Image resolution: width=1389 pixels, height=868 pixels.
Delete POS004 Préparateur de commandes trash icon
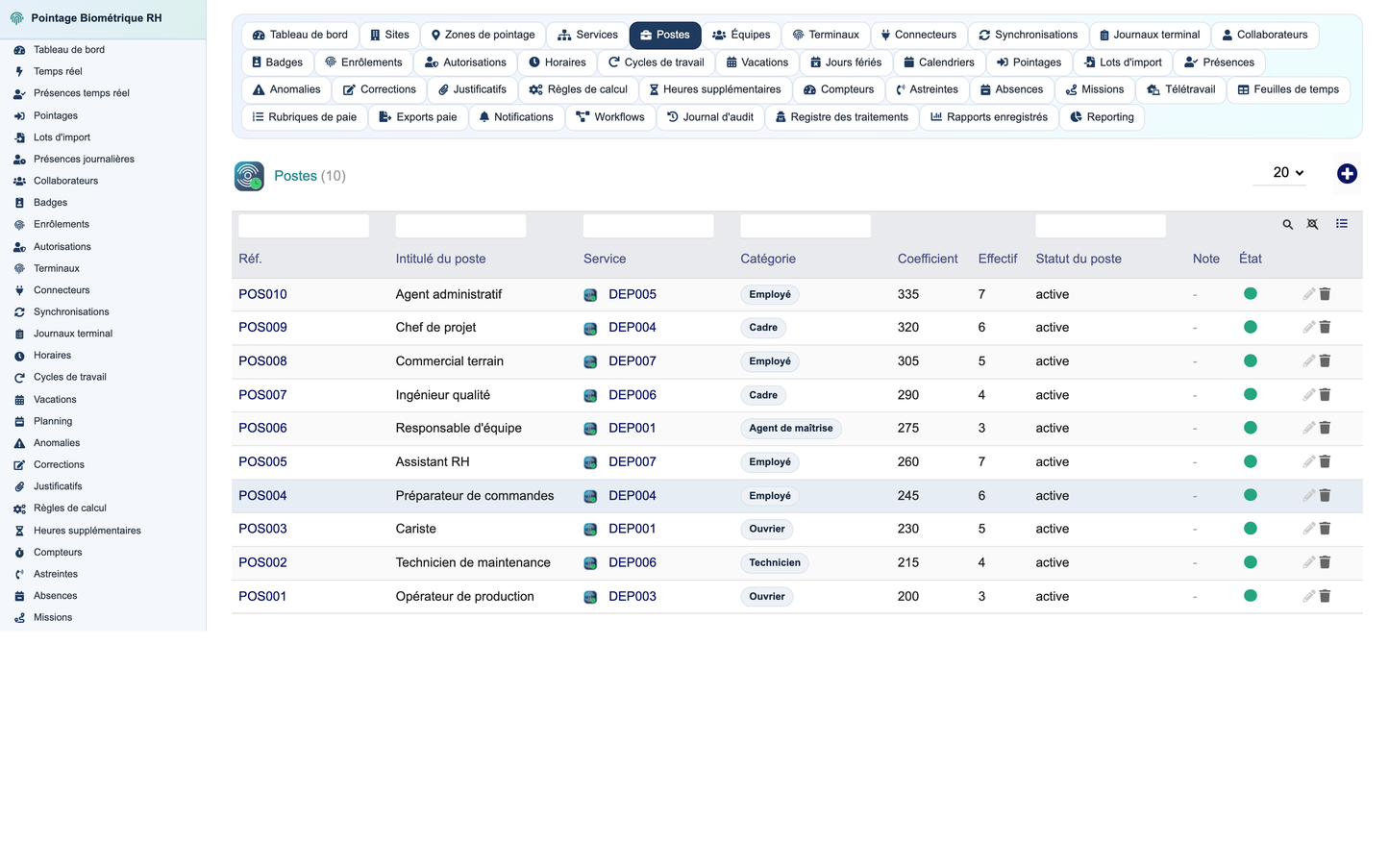pyautogui.click(x=1325, y=495)
